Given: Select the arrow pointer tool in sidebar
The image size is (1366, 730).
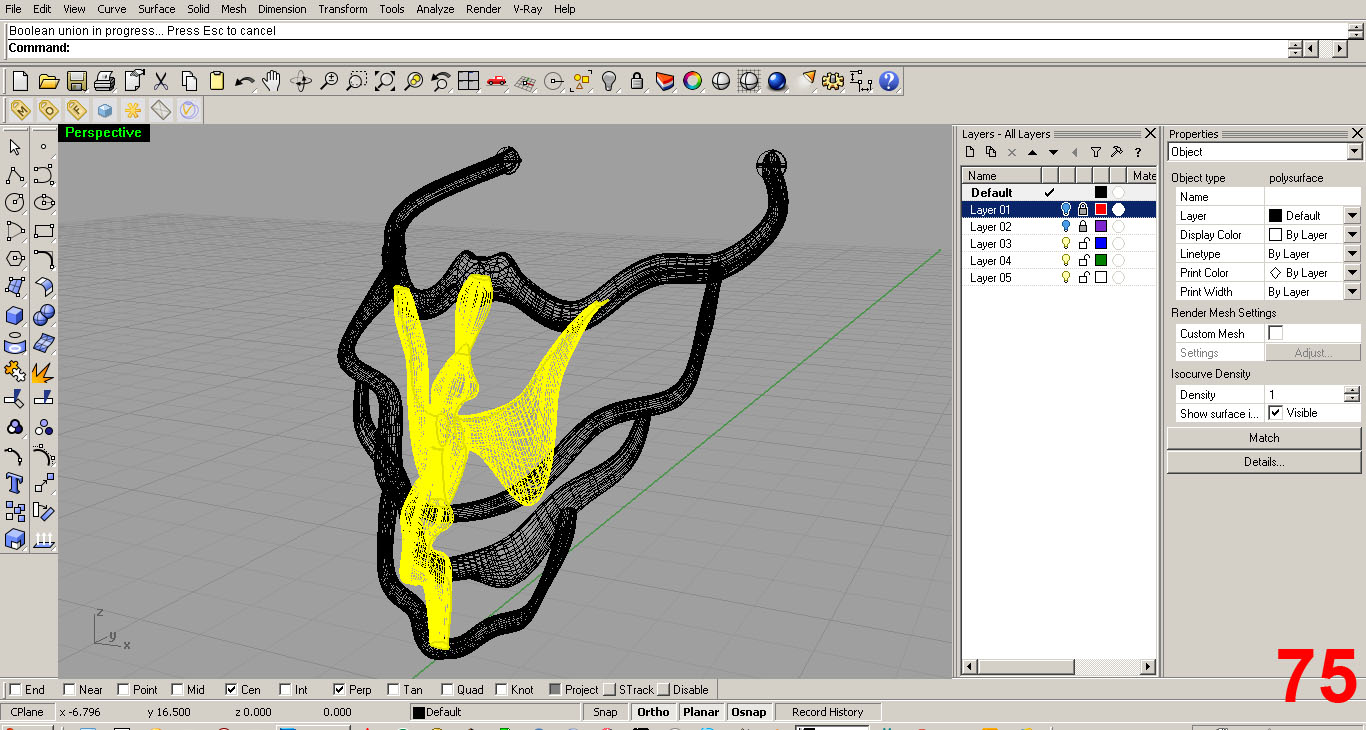Looking at the screenshot, I should click(x=15, y=147).
